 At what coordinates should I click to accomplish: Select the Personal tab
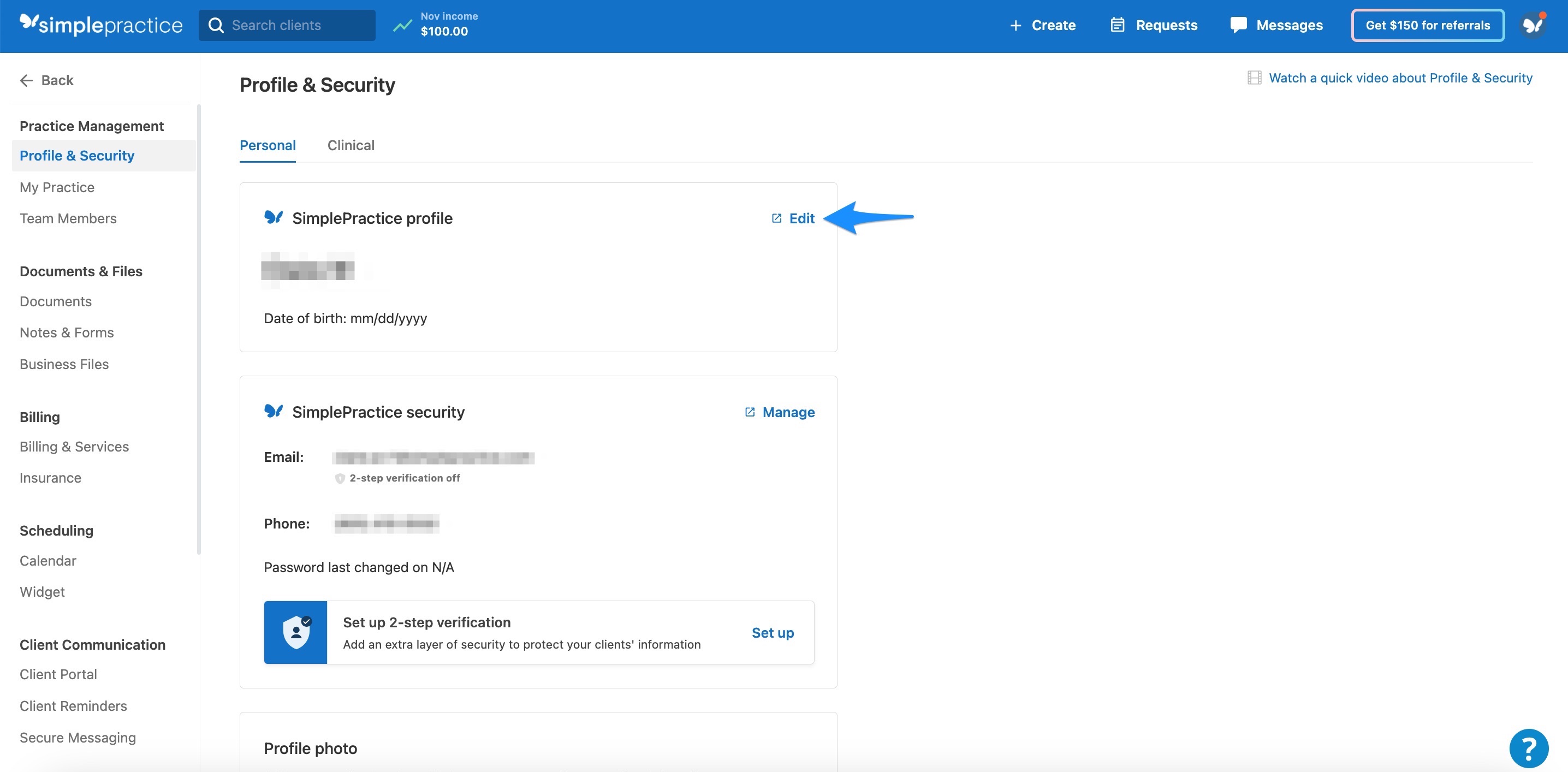tap(268, 145)
